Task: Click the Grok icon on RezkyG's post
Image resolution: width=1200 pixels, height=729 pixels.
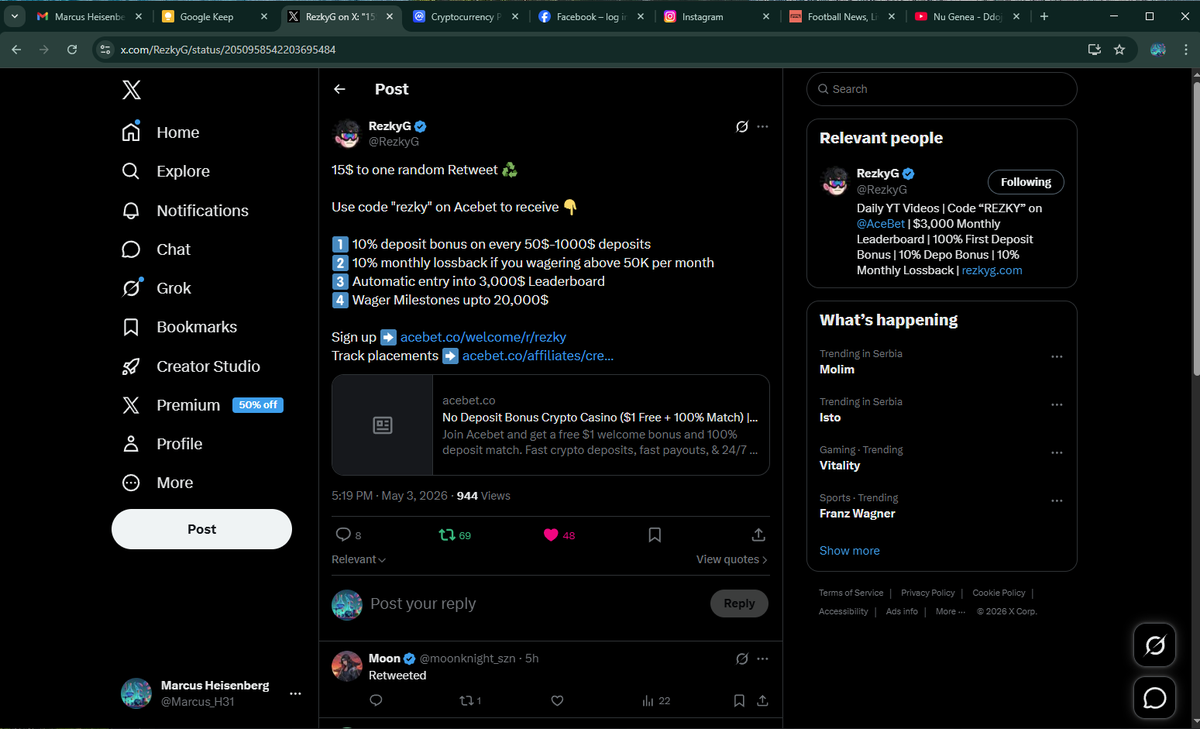Action: 741,127
